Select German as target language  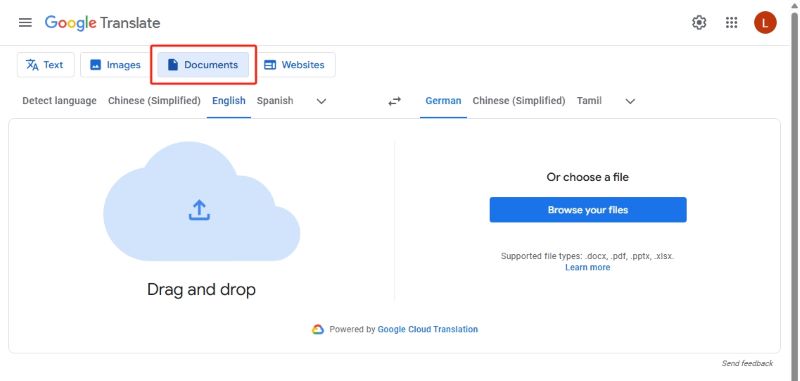coord(443,101)
